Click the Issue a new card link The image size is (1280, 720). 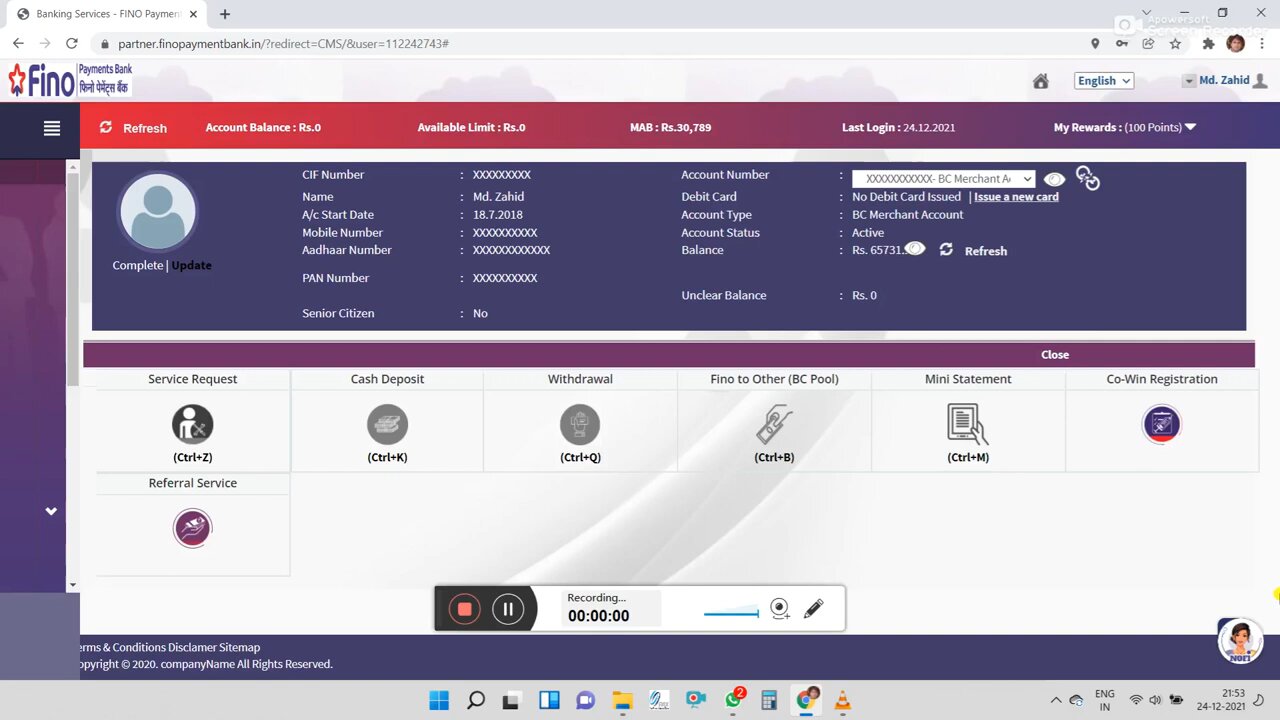pyautogui.click(x=1016, y=197)
